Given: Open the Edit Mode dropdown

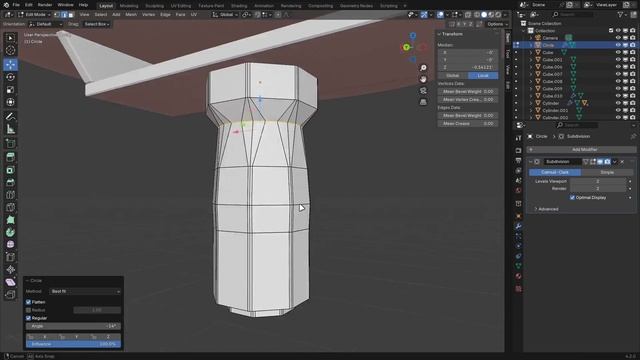Looking at the screenshot, I should click(x=34, y=15).
